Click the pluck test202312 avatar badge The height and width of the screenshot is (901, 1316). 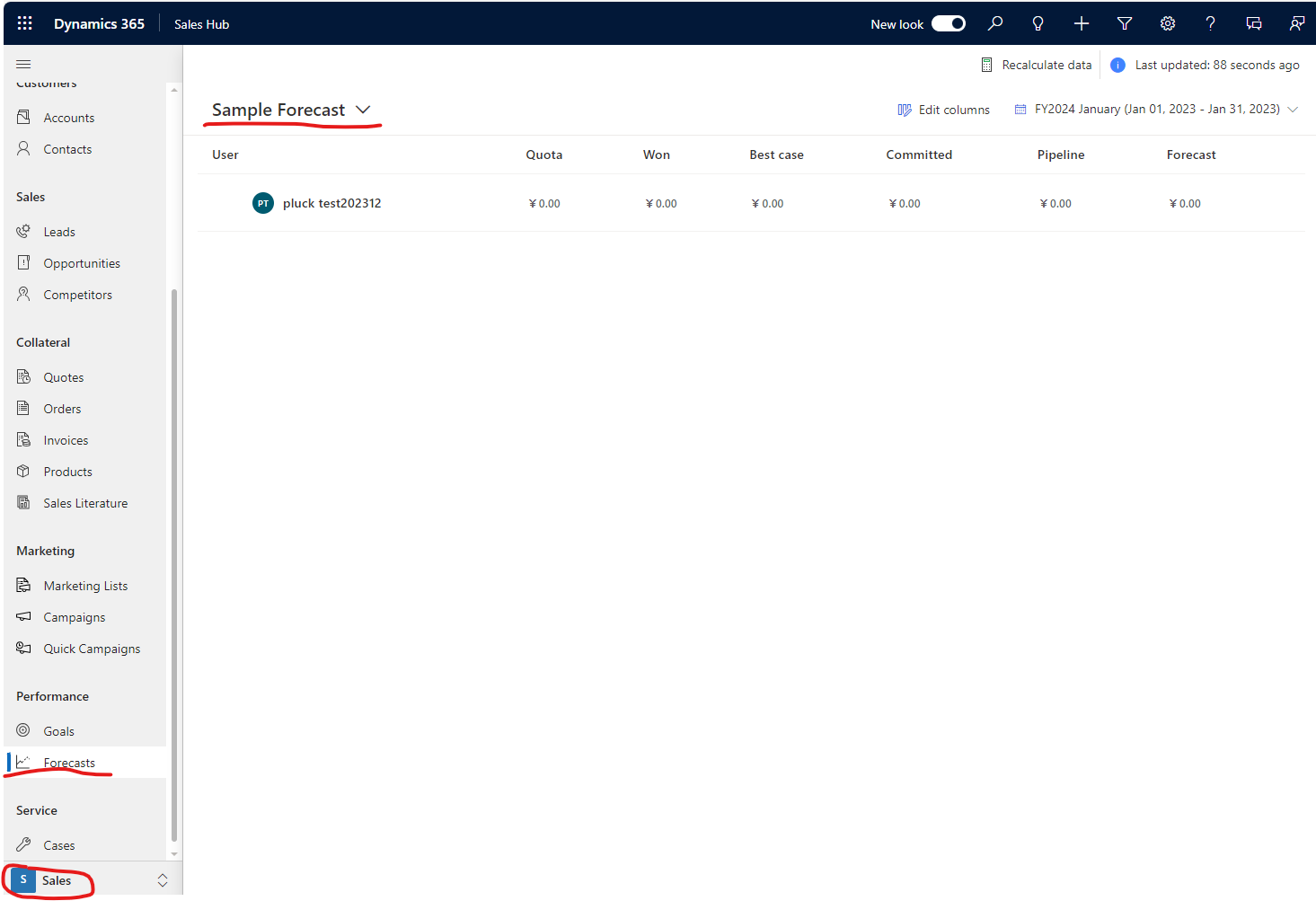(262, 203)
